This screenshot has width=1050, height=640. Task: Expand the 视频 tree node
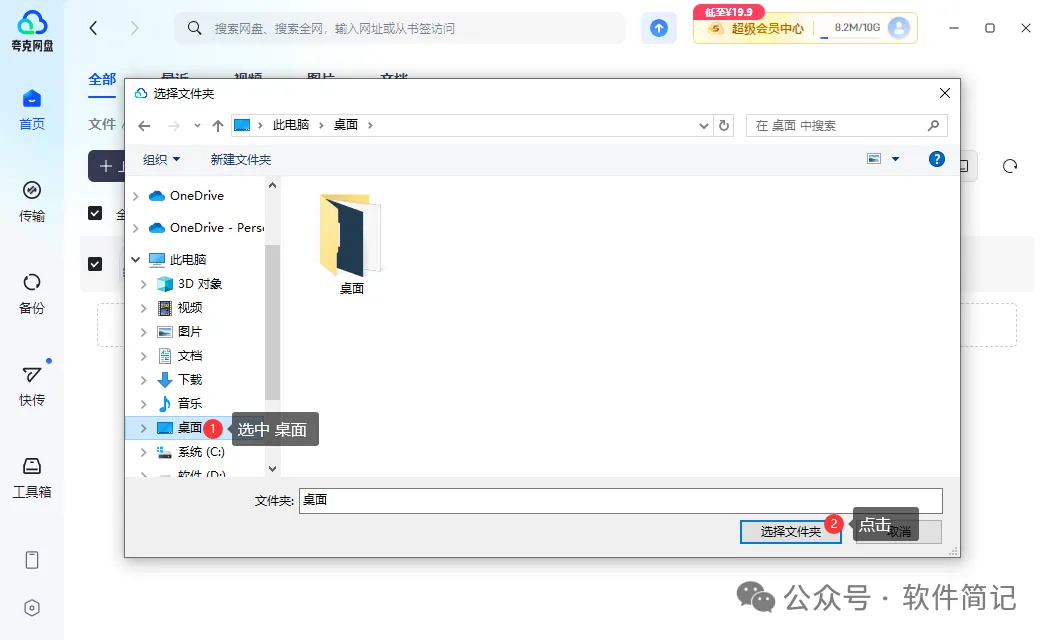143,308
